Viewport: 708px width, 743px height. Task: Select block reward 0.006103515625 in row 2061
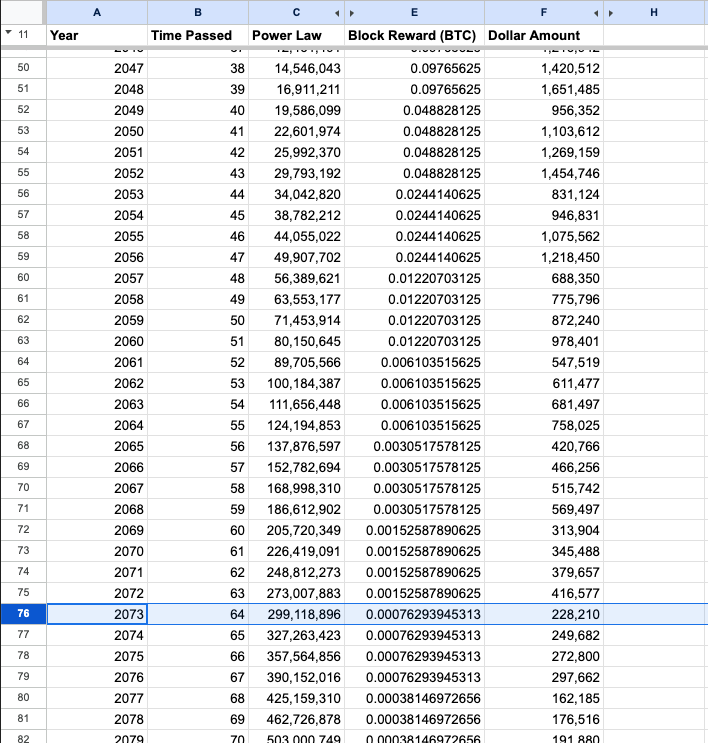point(414,362)
